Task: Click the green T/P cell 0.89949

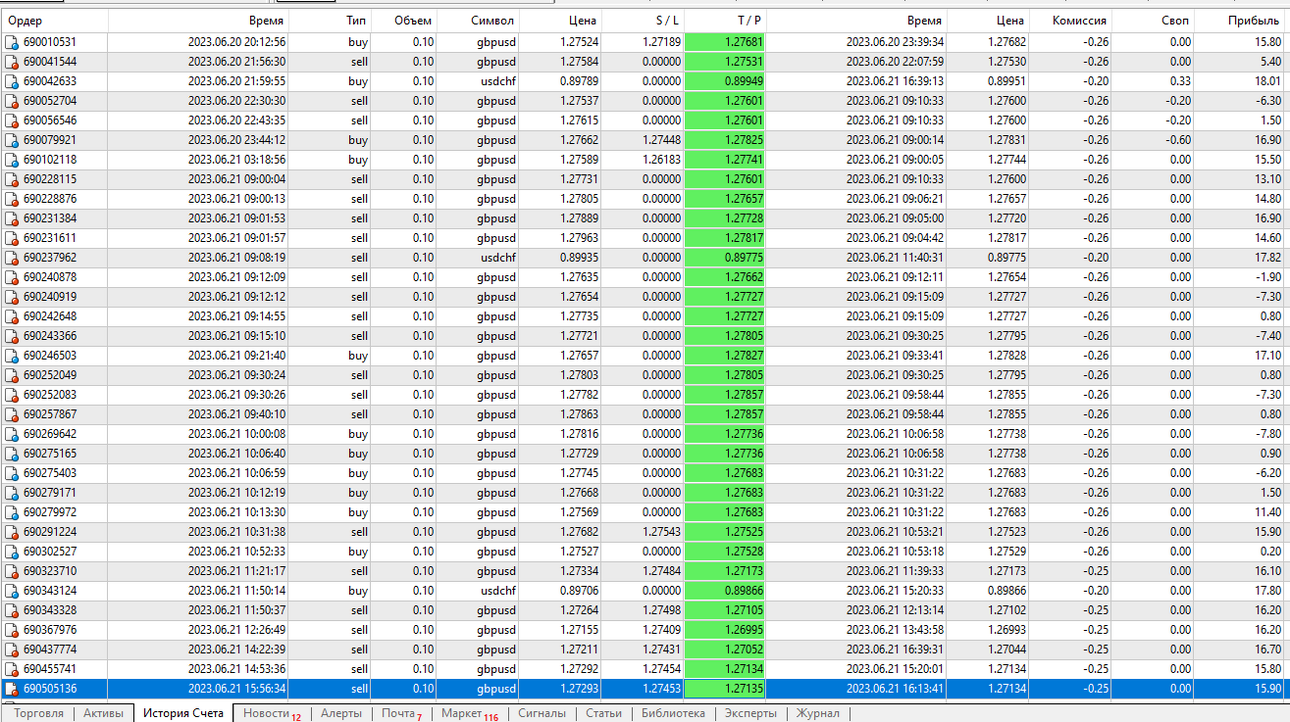Action: coord(727,81)
